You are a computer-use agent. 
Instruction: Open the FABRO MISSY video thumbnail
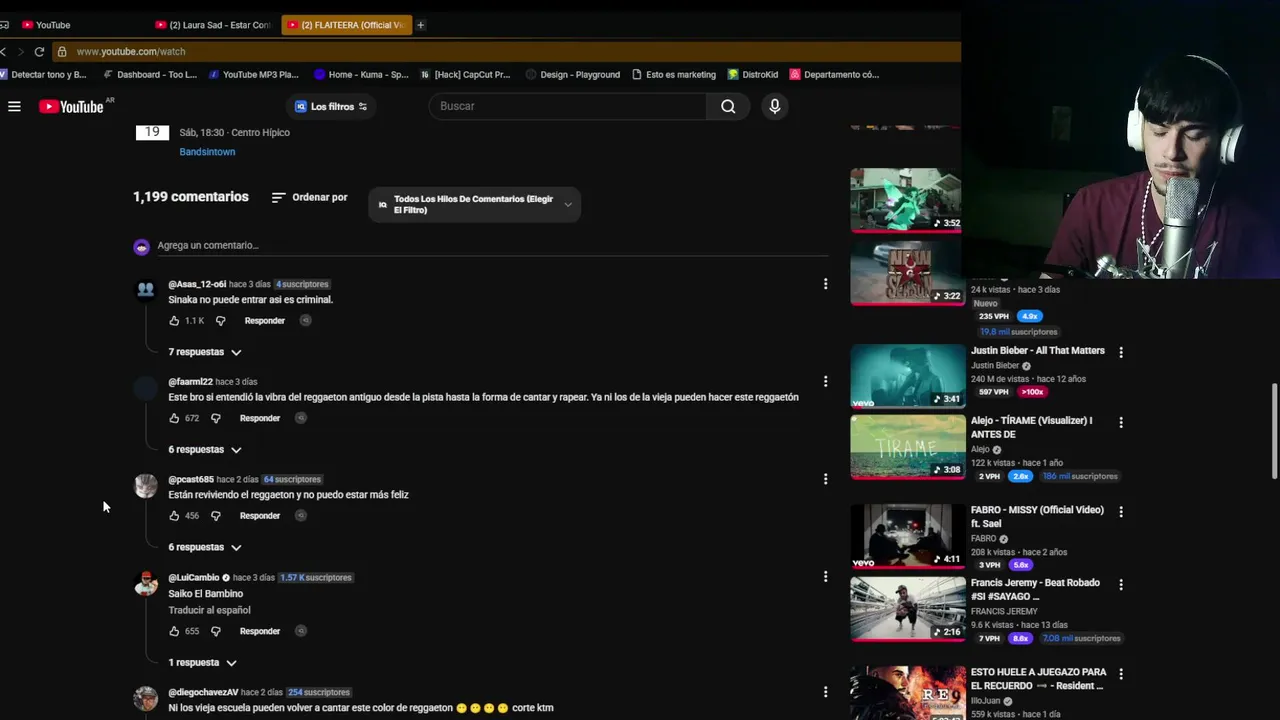point(907,536)
